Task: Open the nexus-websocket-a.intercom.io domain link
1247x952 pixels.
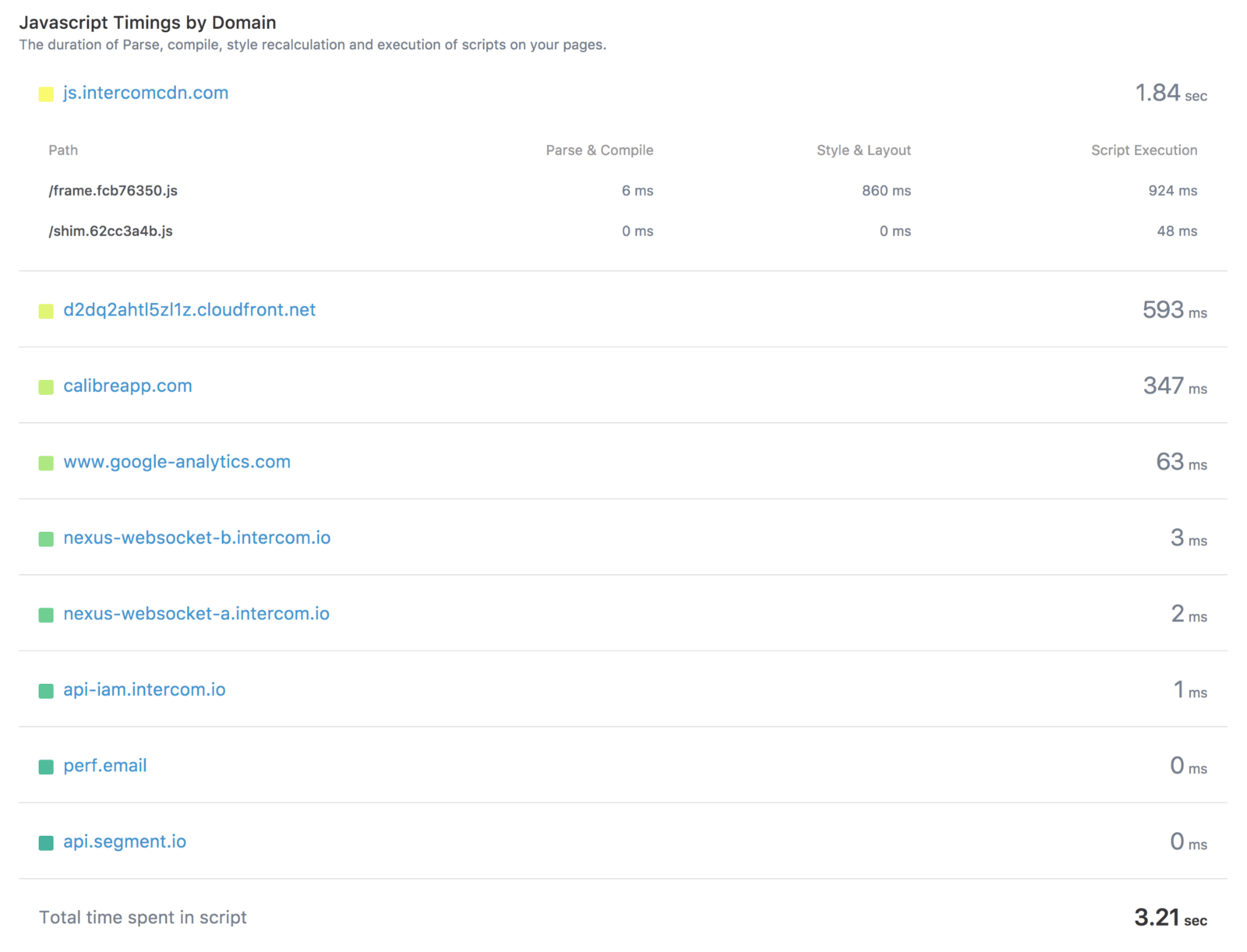Action: click(196, 614)
